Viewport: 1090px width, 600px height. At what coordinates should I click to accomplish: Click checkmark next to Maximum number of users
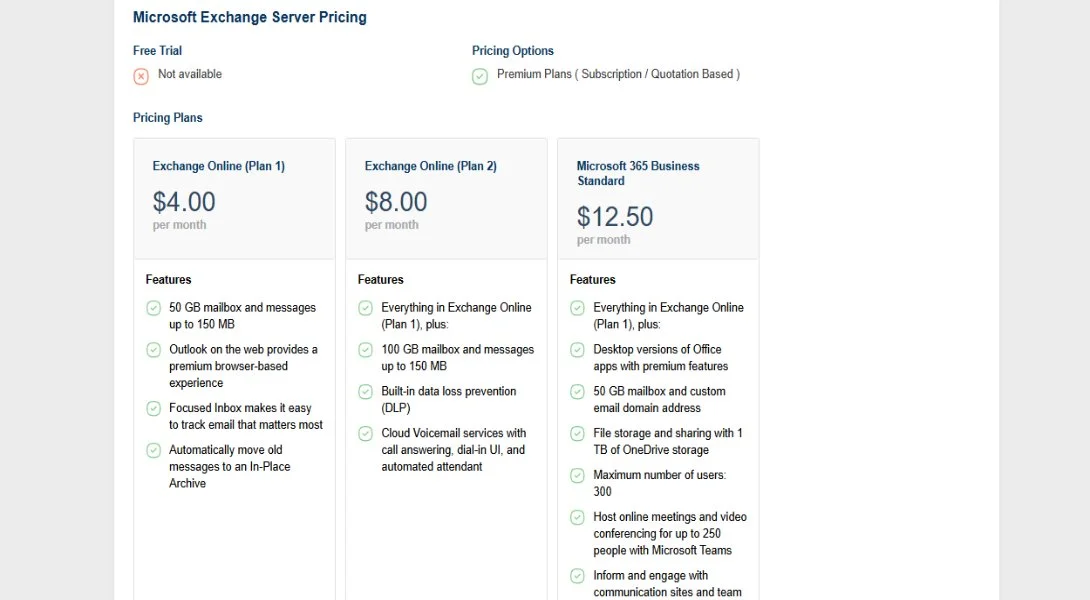tap(577, 476)
